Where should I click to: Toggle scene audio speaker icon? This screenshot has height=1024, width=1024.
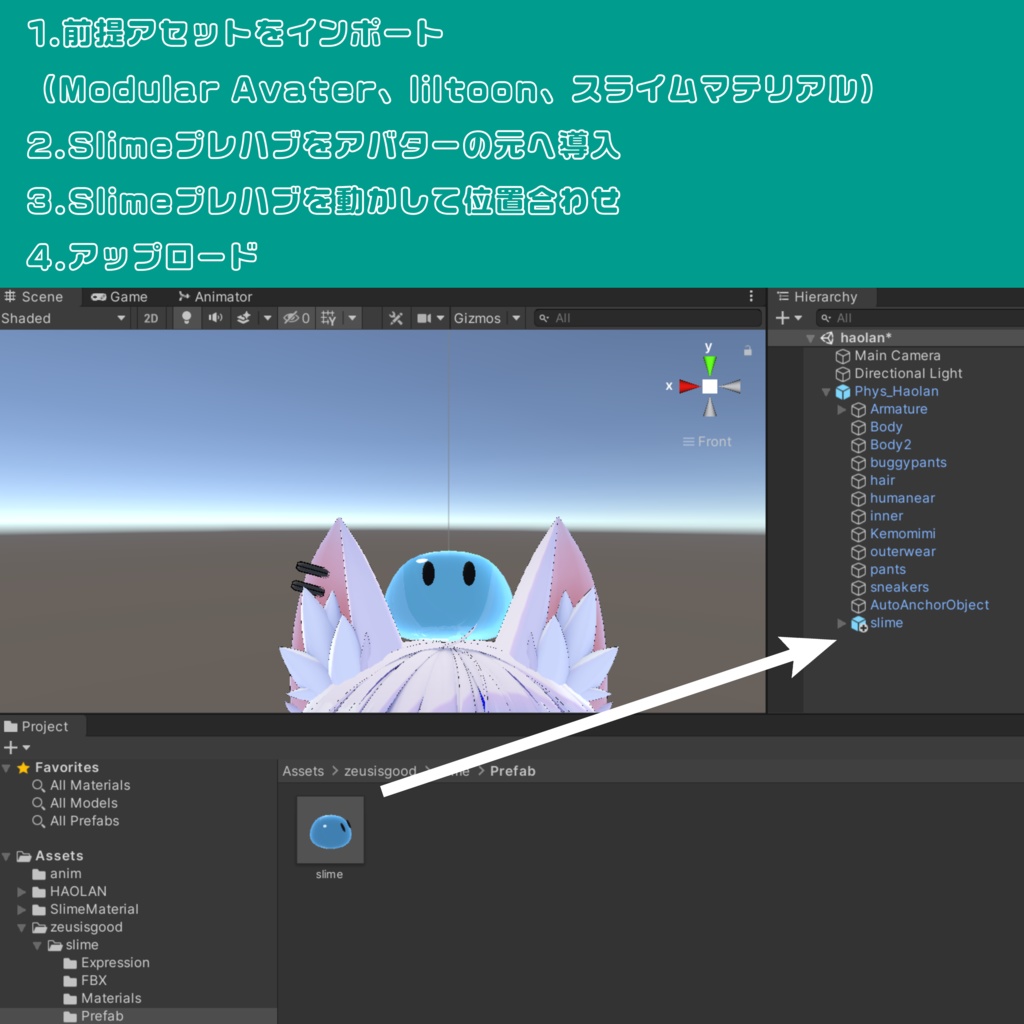point(215,318)
